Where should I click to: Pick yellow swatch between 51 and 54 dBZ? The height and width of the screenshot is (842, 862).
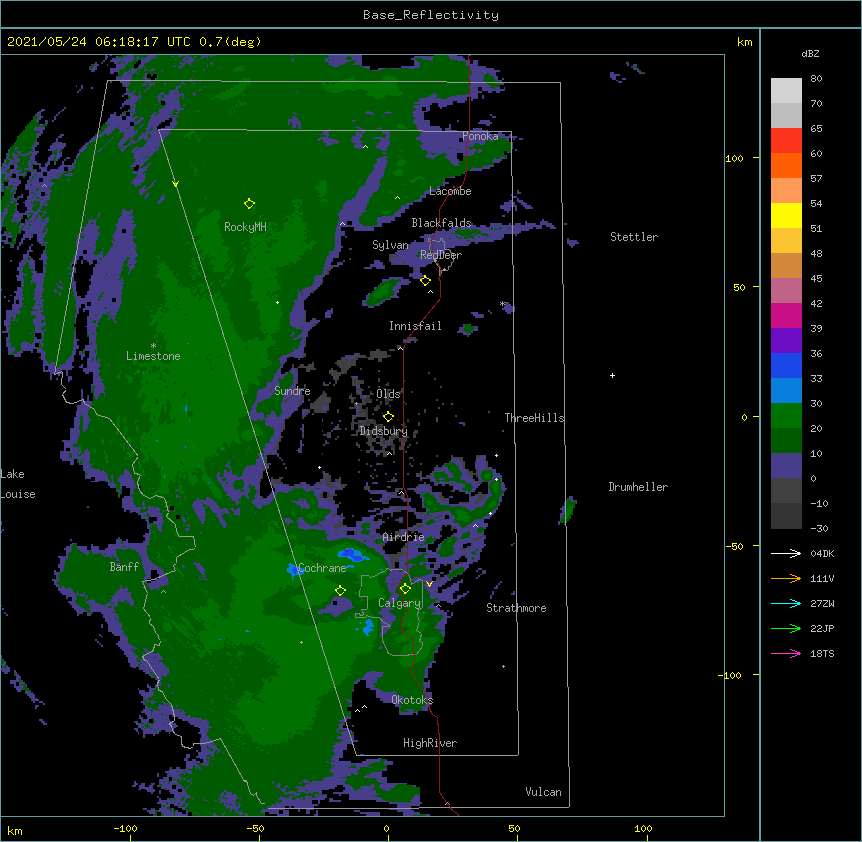click(786, 215)
